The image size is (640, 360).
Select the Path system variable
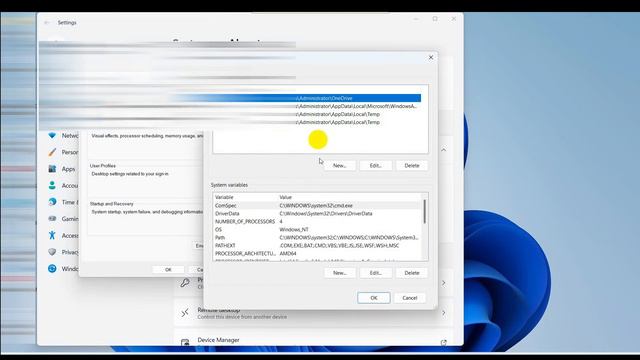click(318, 238)
